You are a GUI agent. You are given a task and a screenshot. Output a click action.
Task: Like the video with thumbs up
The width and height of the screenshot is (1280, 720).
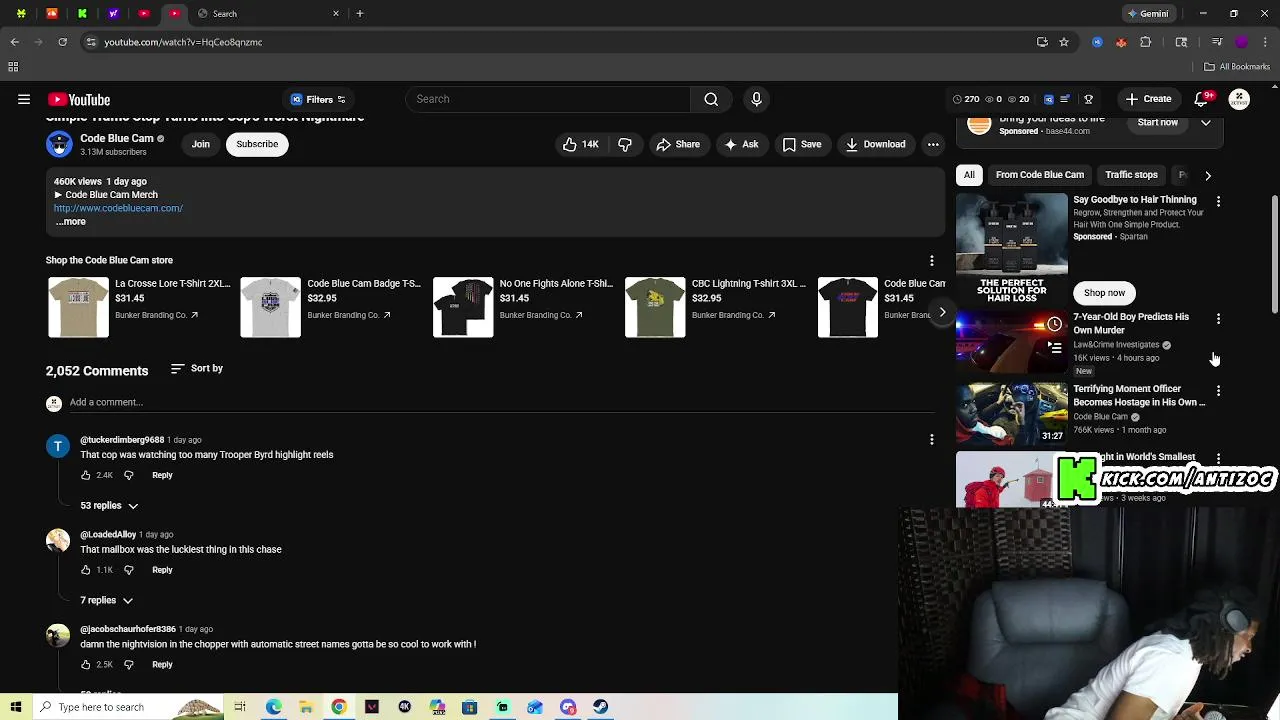580,144
